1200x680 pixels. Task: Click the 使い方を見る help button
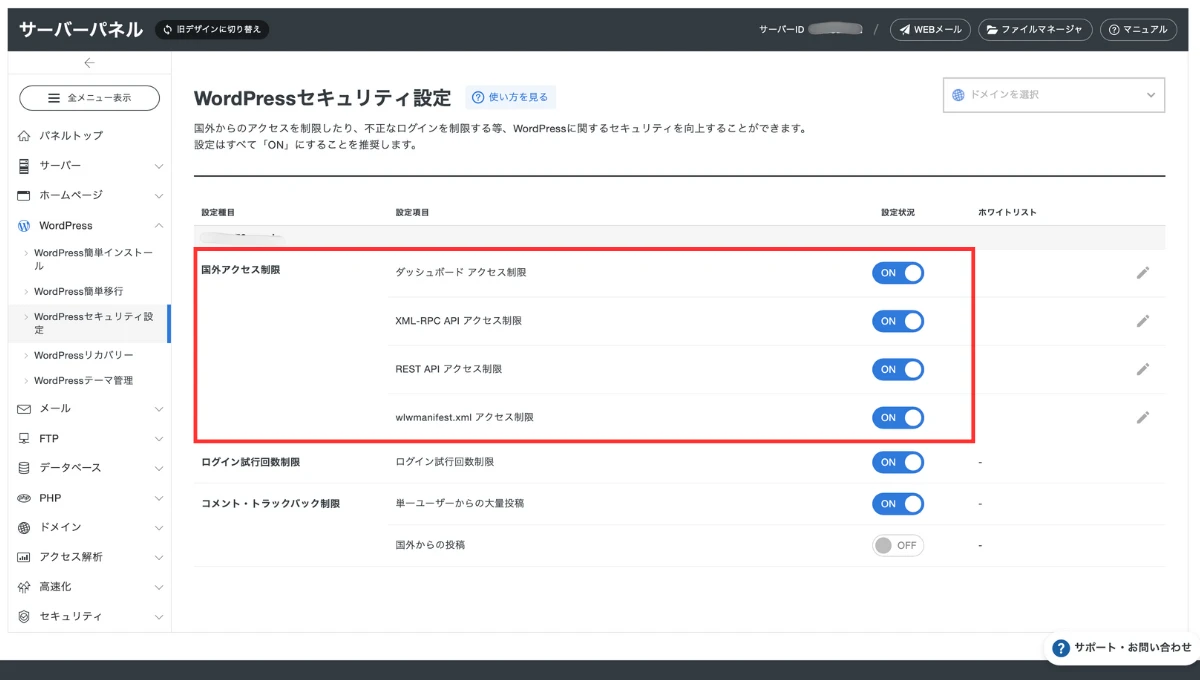pos(511,97)
